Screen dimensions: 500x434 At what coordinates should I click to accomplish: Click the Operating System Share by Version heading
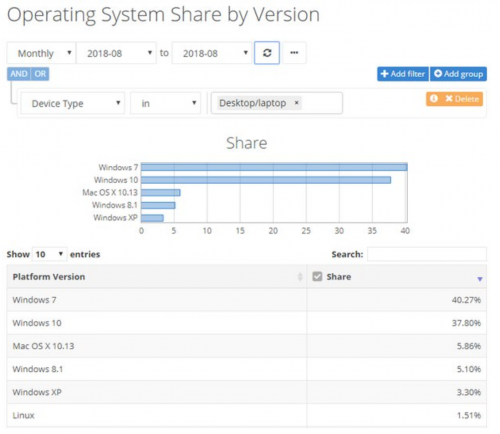[x=163, y=15]
